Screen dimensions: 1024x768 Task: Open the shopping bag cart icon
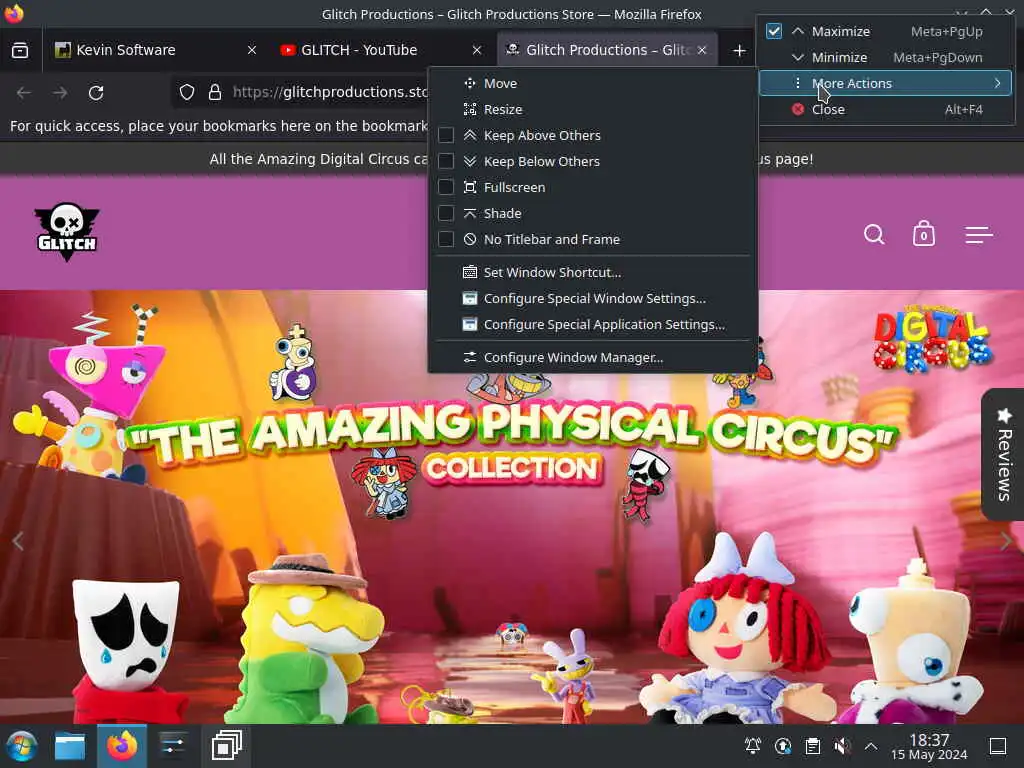pos(923,234)
